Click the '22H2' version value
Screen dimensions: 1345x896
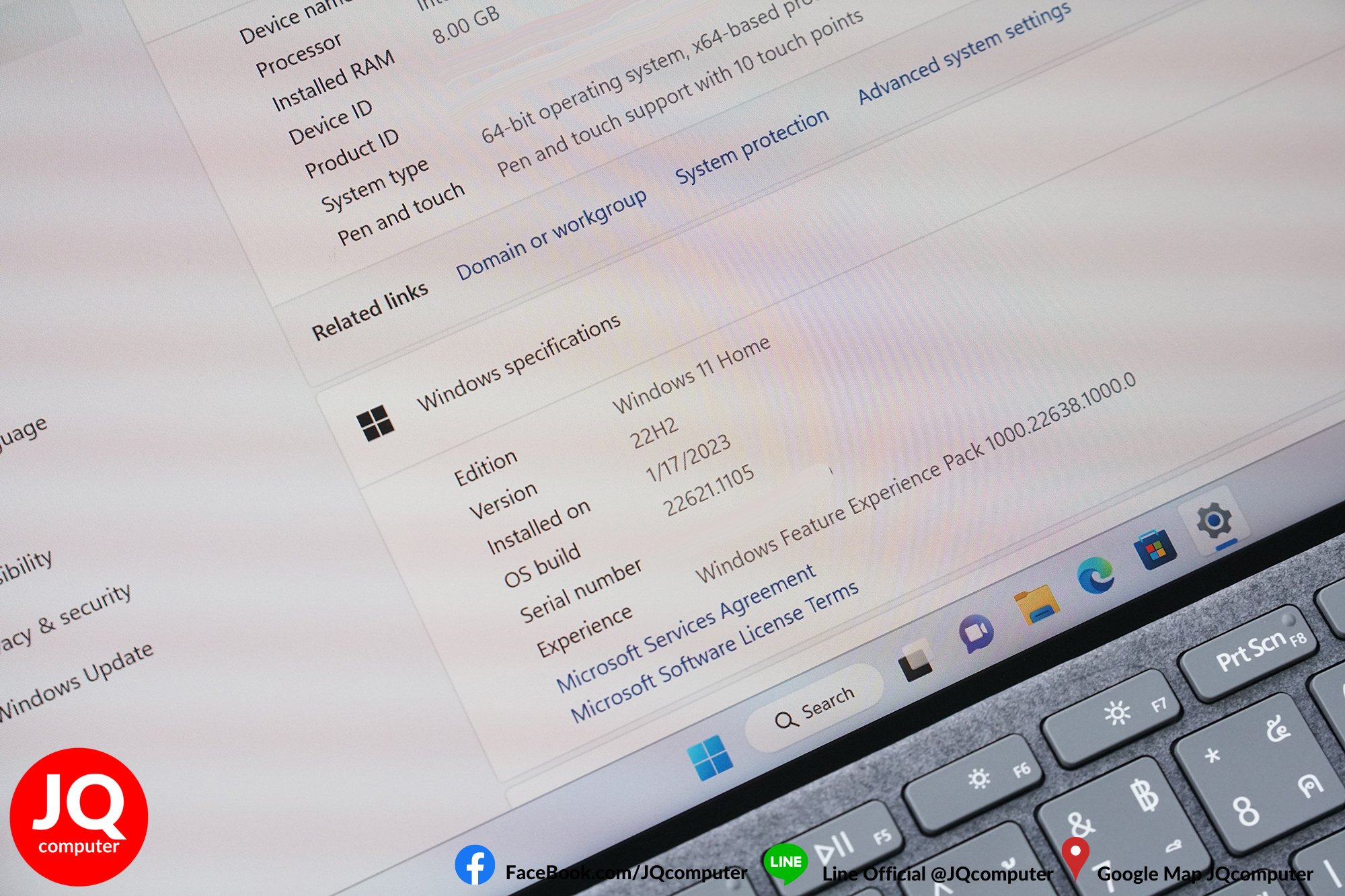[x=654, y=432]
